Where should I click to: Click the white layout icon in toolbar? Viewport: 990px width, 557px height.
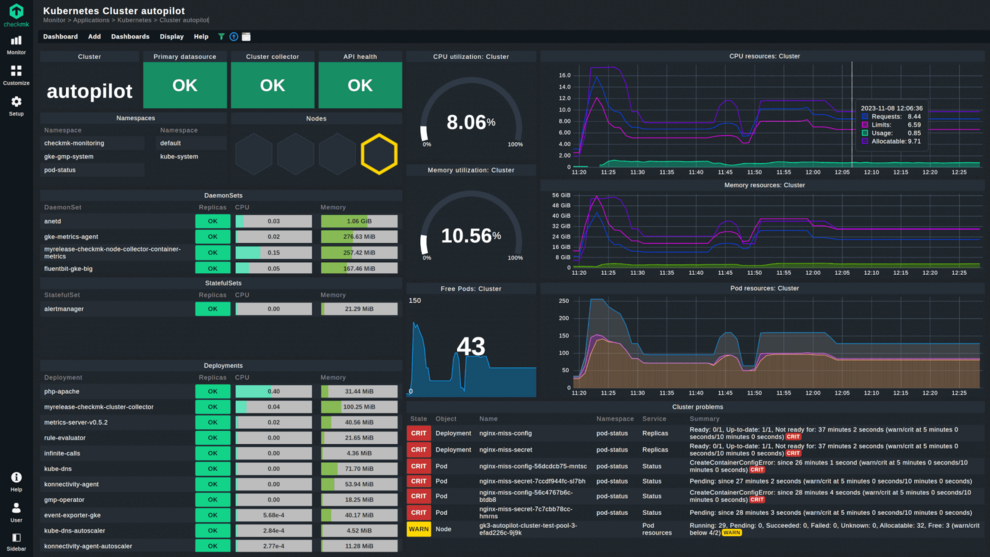(x=246, y=37)
